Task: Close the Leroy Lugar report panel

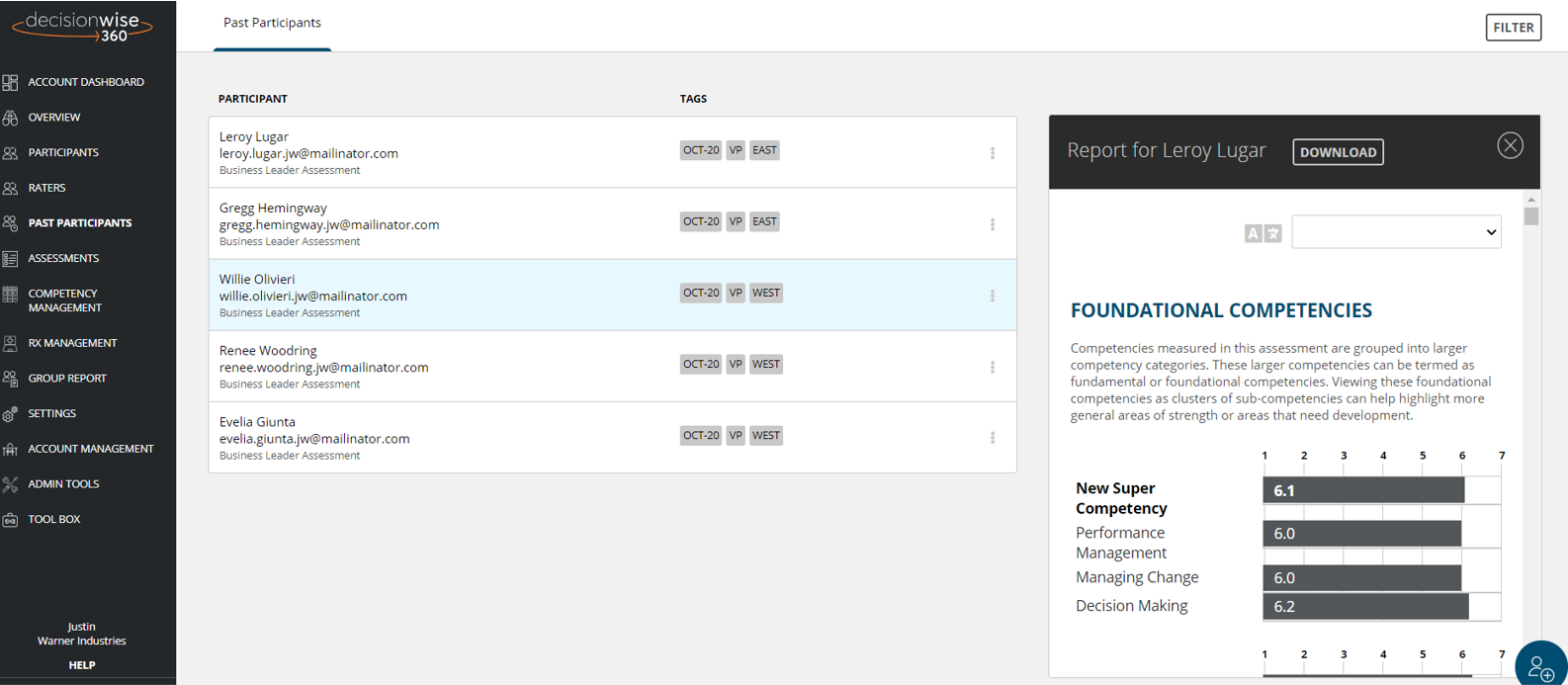Action: 1510,146
